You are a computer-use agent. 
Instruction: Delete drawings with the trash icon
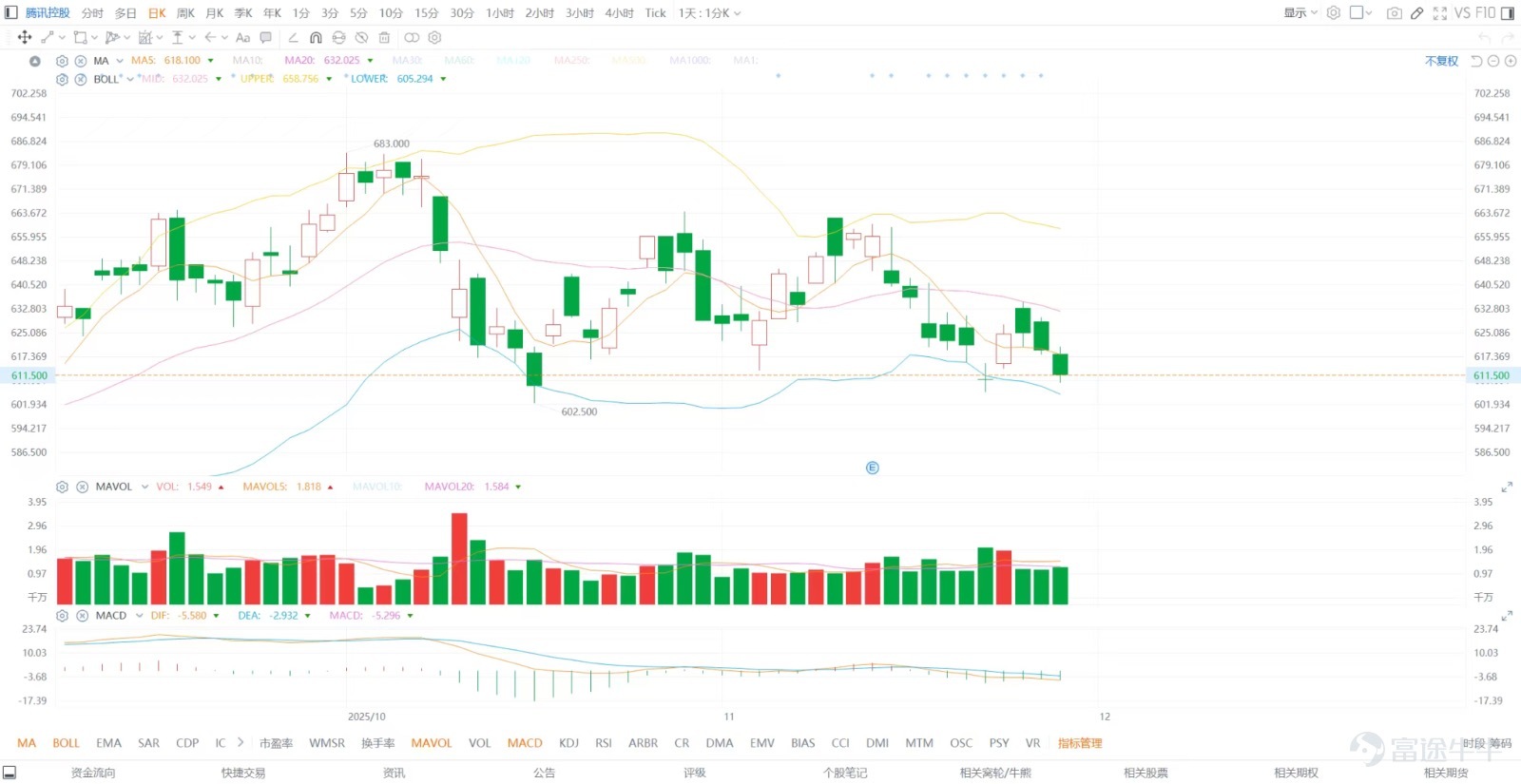[384, 38]
